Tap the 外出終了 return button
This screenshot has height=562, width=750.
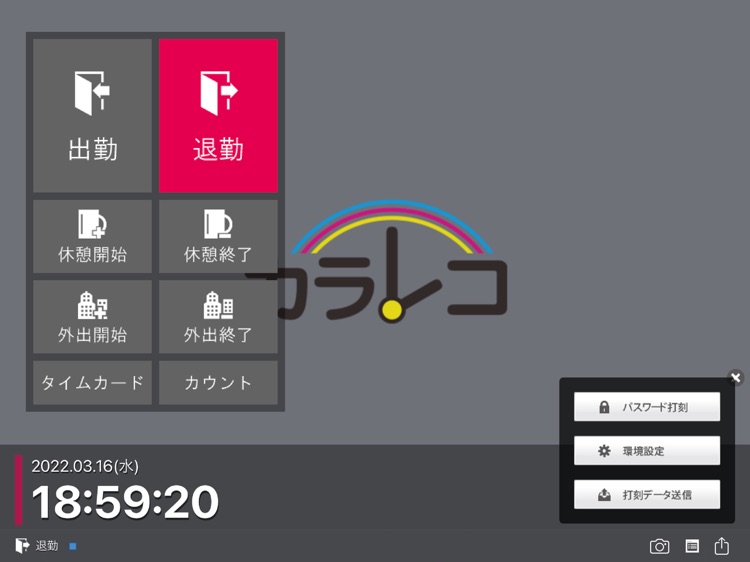pyautogui.click(x=219, y=317)
